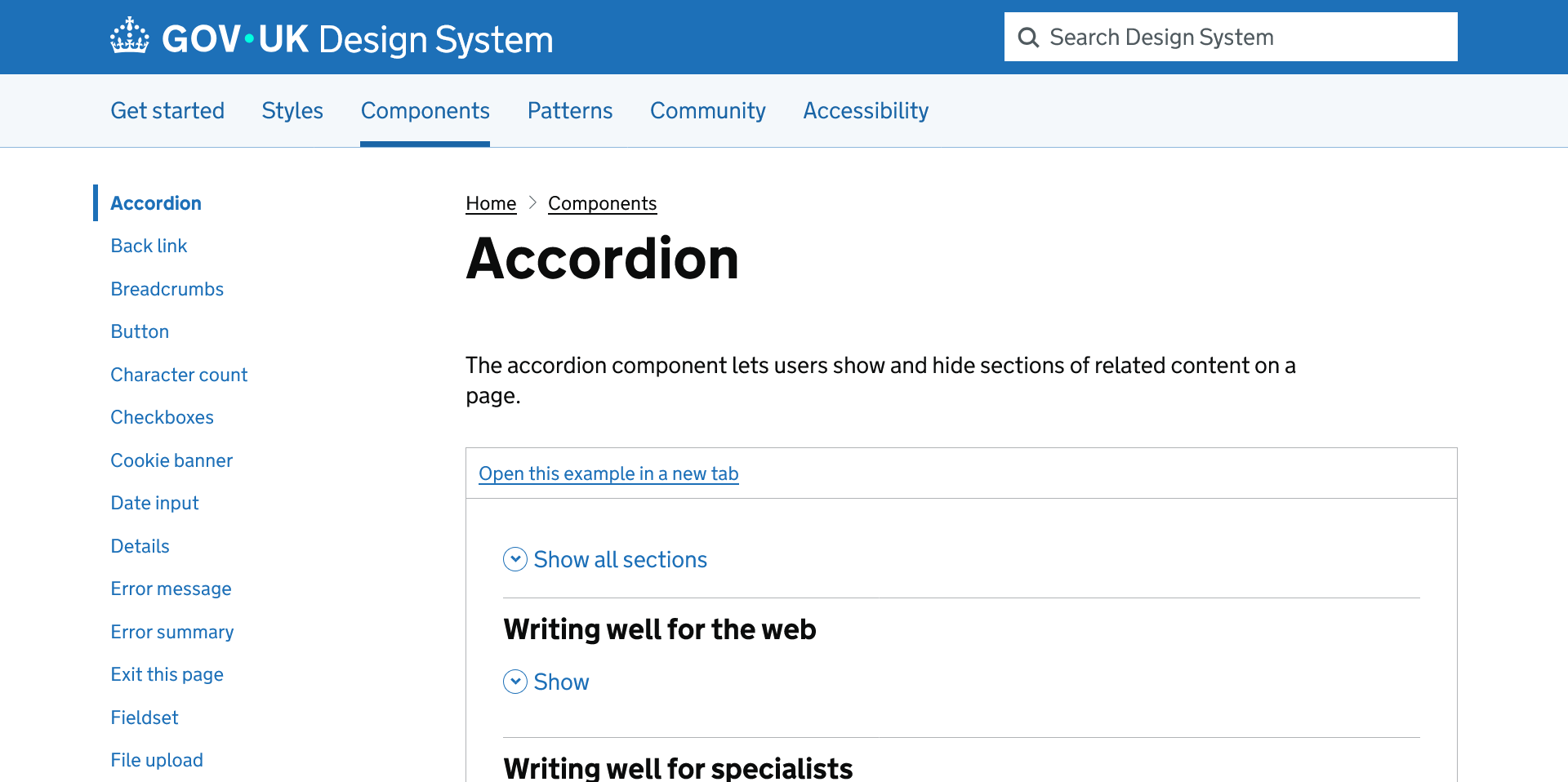Open the Accessibility section

866,110
